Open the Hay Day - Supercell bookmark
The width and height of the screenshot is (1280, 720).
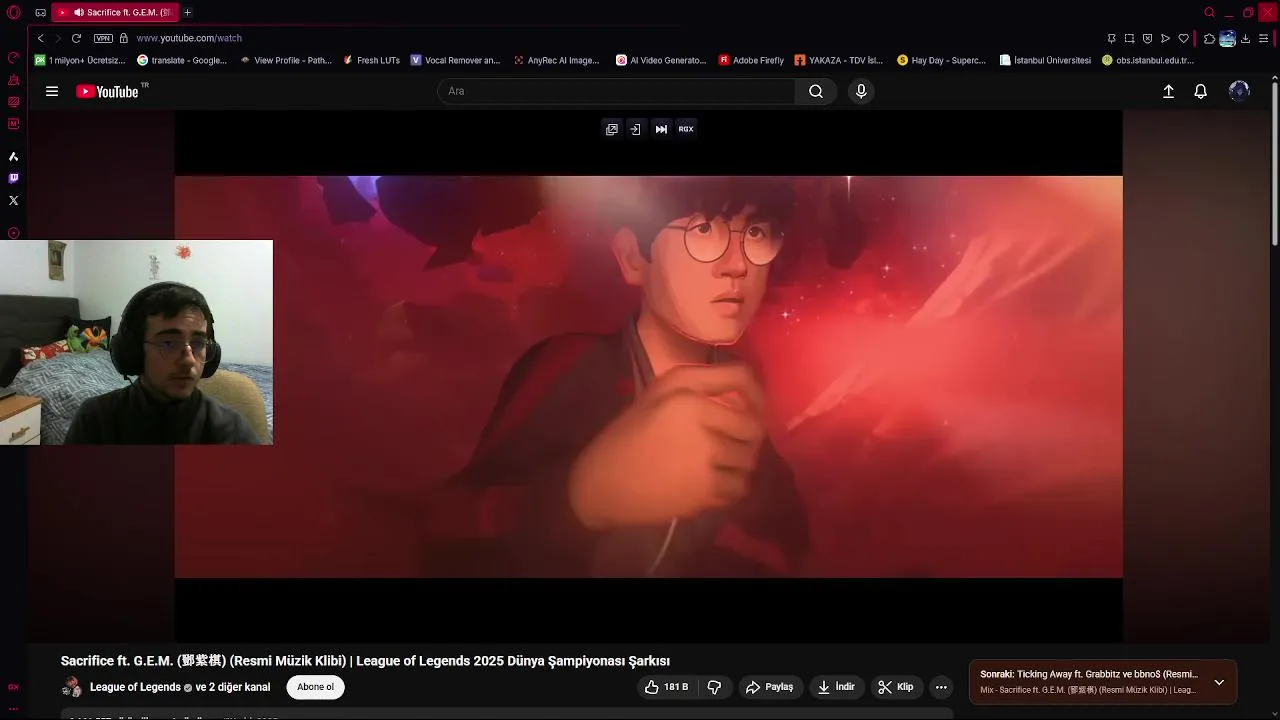(942, 60)
